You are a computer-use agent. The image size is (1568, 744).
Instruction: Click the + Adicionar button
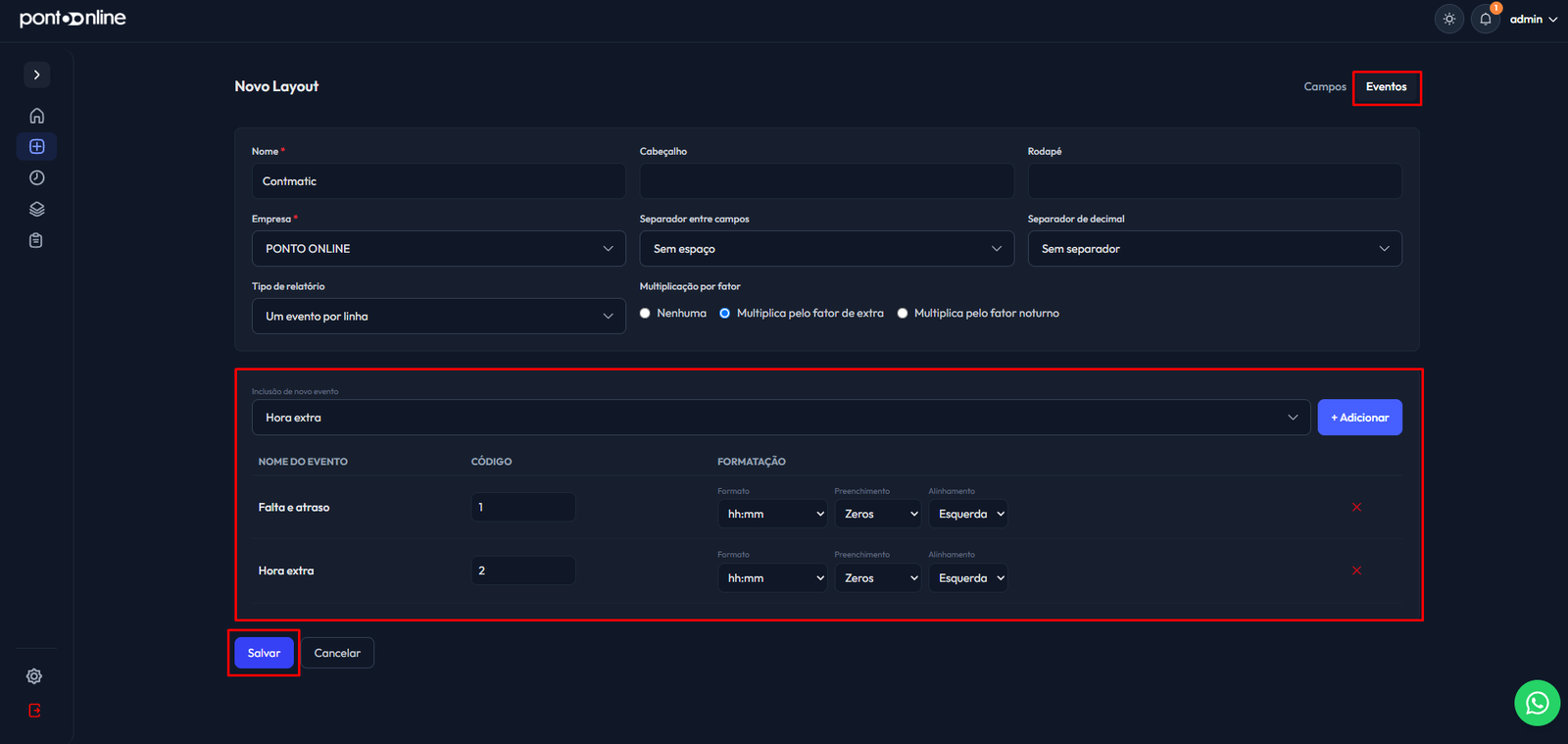click(1359, 418)
